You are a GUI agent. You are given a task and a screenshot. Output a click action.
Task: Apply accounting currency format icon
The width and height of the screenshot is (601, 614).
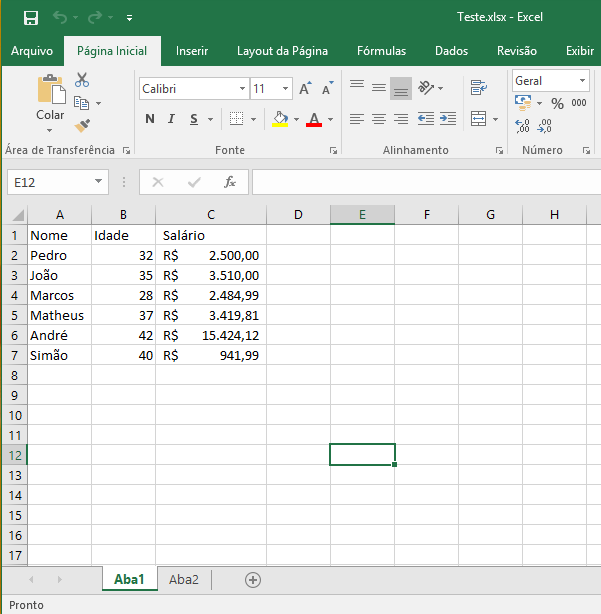coord(523,103)
